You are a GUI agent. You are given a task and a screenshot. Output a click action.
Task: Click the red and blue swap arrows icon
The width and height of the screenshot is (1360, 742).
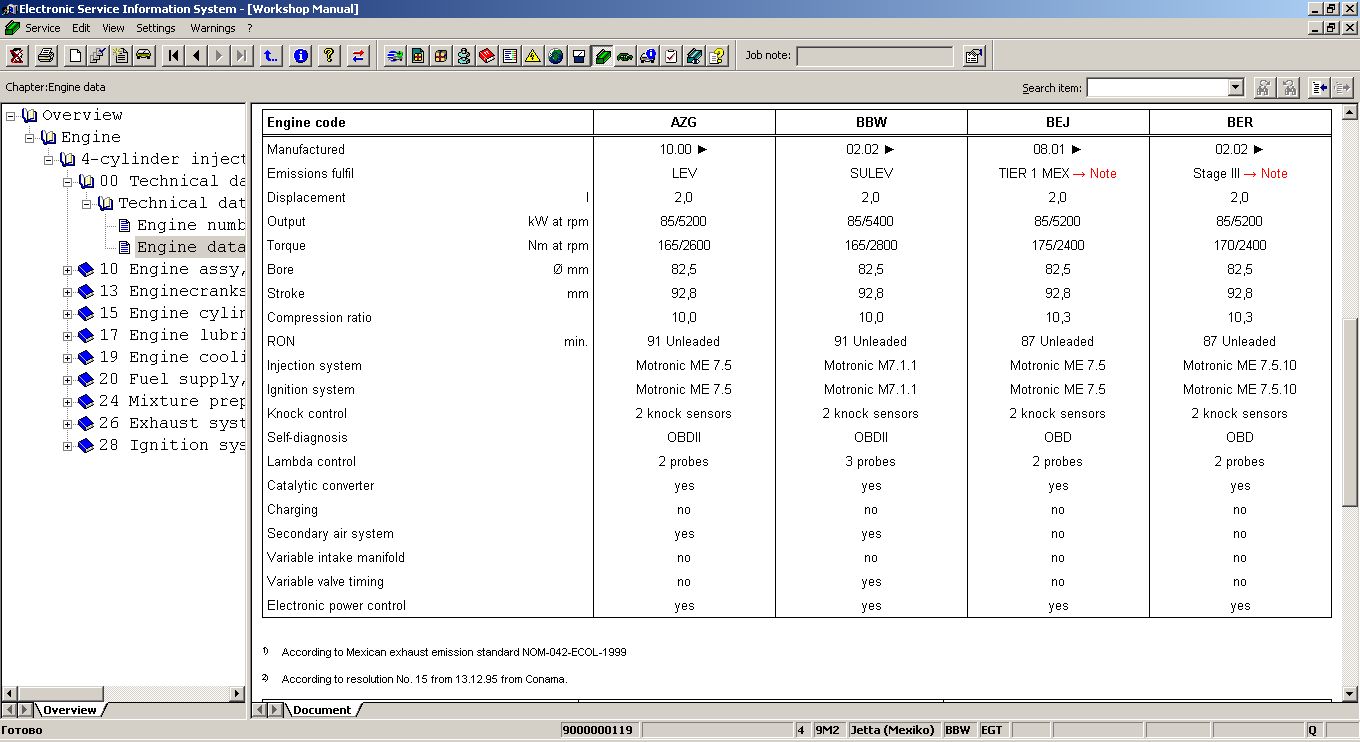pos(358,56)
